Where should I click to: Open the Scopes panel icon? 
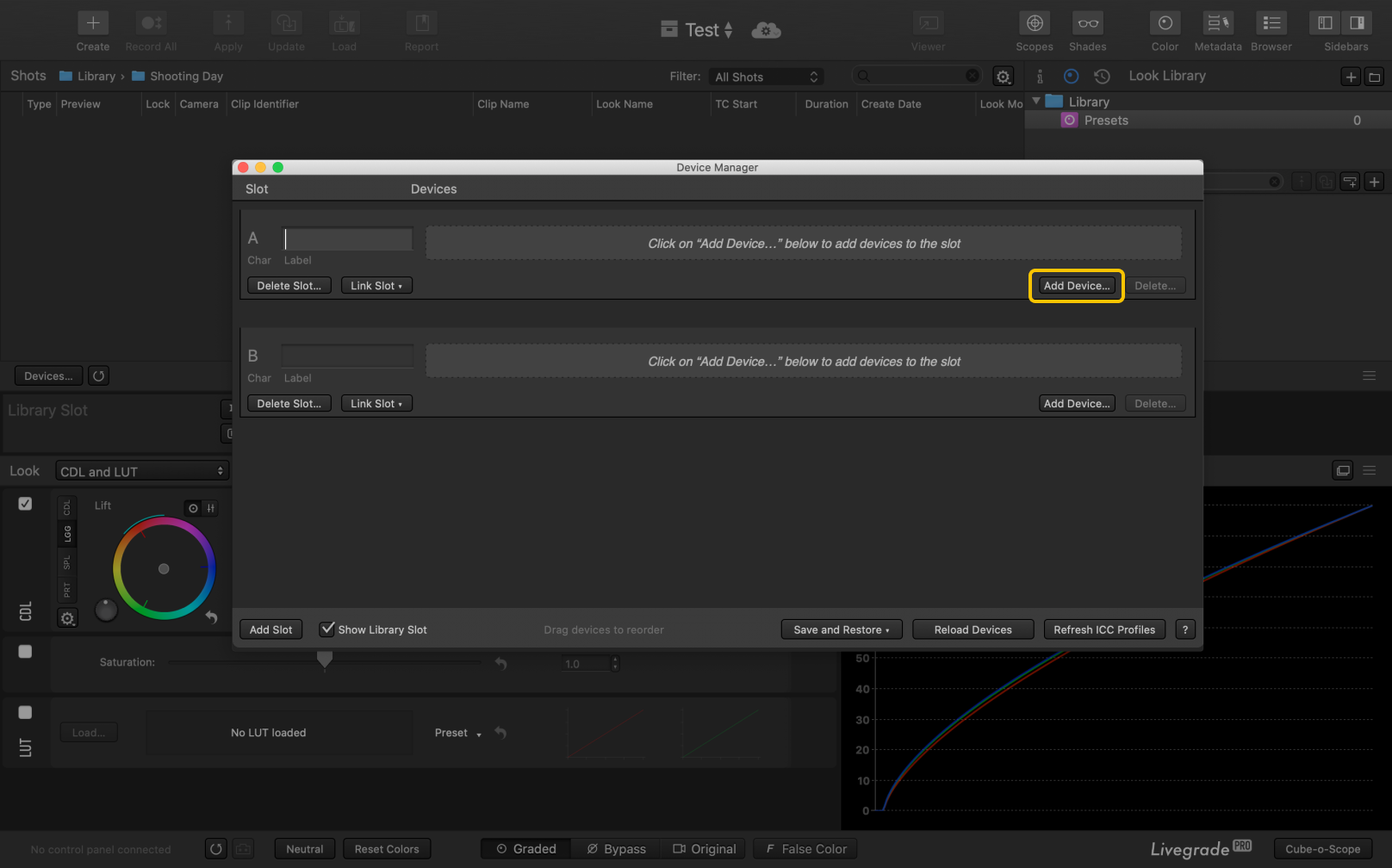1034,24
